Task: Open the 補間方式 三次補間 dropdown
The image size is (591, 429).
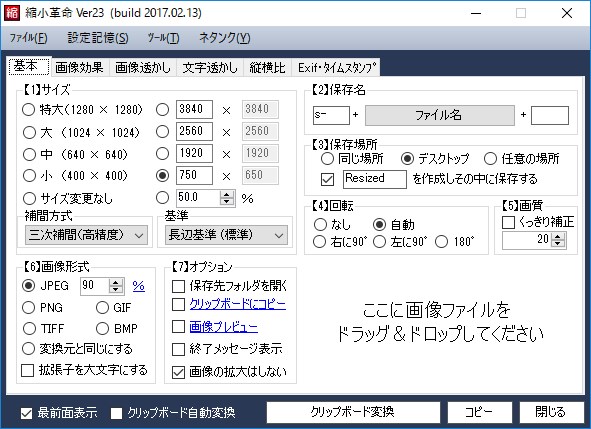Action: (x=86, y=235)
